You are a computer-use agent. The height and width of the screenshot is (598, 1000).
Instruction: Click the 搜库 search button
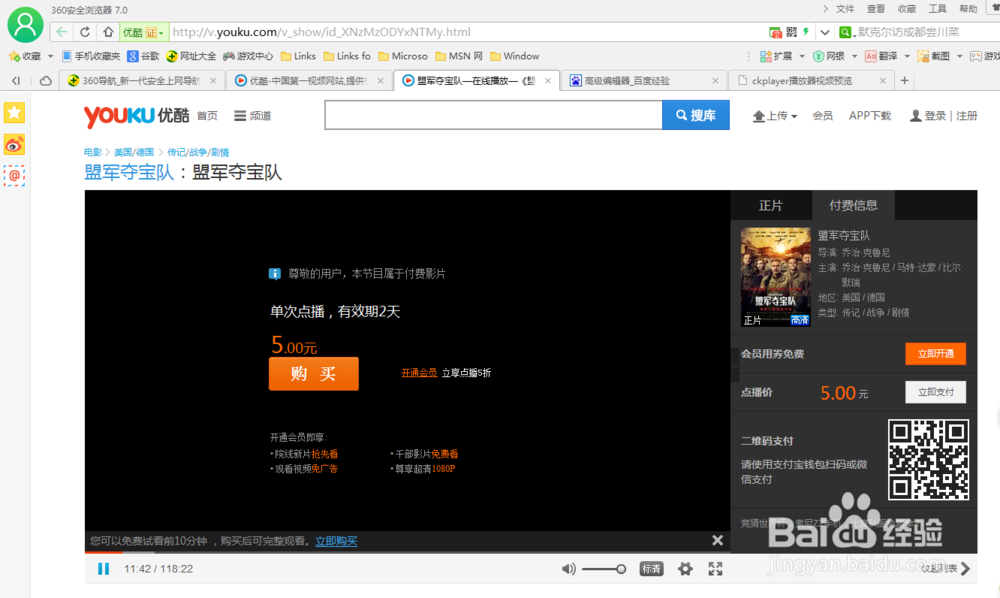tap(696, 115)
